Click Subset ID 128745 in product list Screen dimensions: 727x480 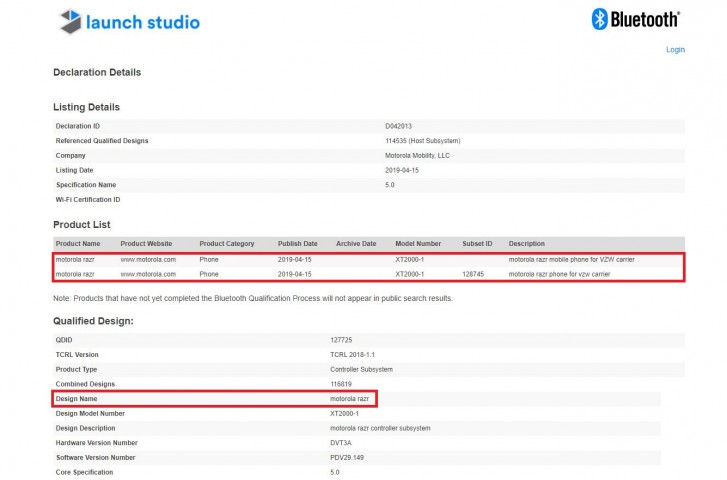coord(473,273)
